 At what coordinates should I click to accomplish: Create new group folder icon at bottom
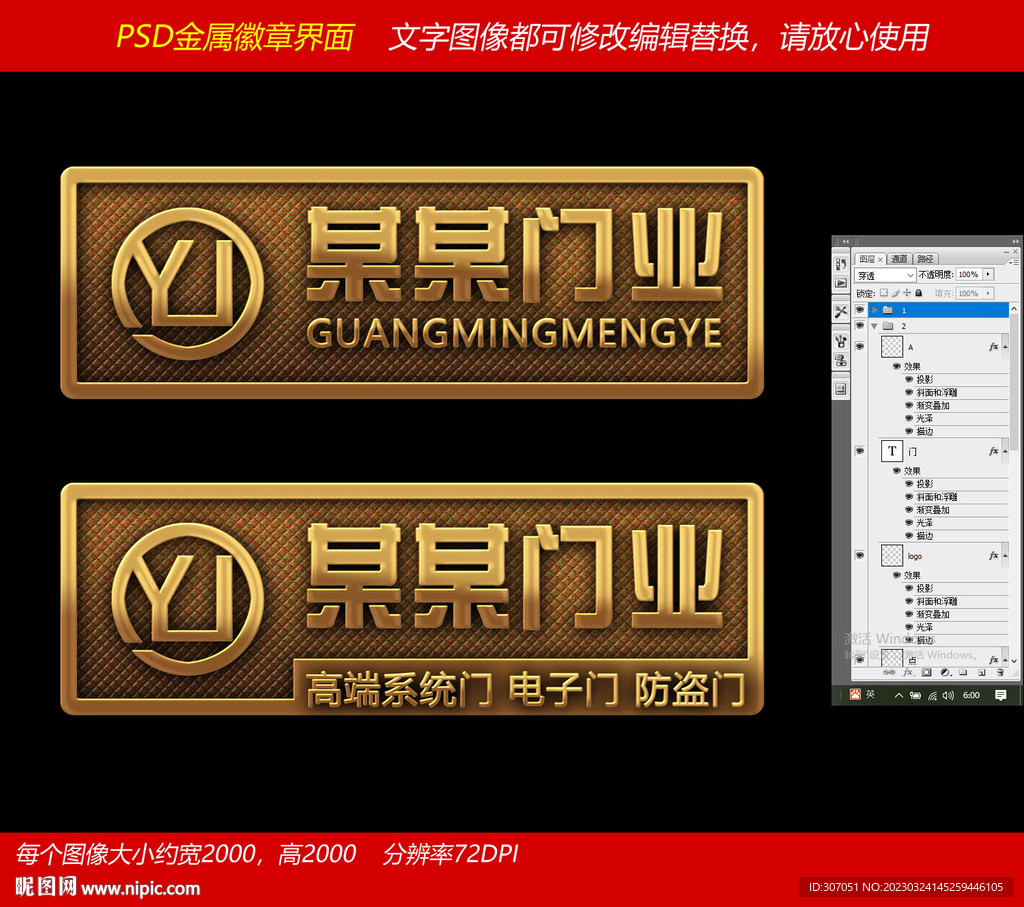point(963,672)
